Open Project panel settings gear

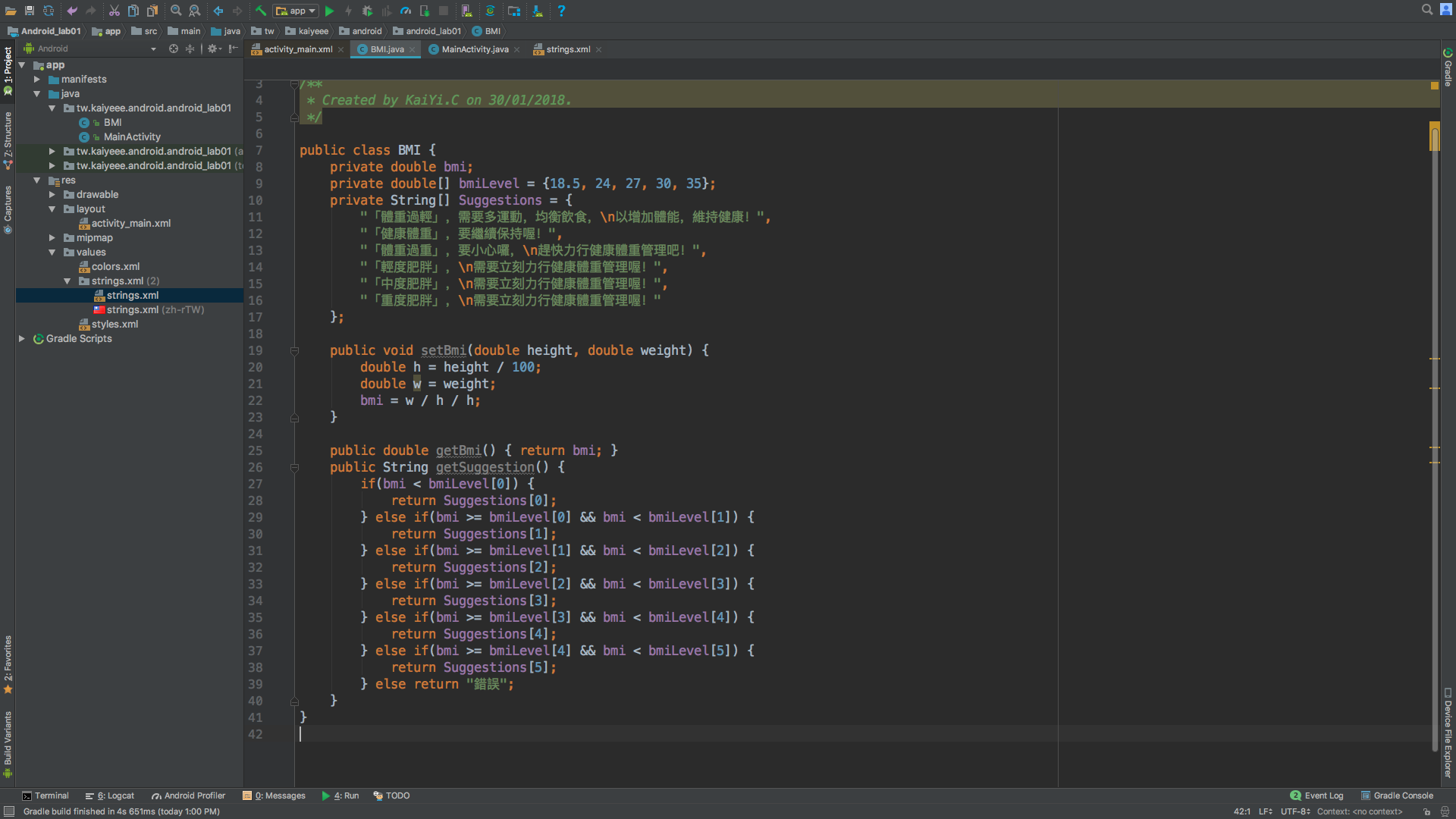pyautogui.click(x=214, y=49)
